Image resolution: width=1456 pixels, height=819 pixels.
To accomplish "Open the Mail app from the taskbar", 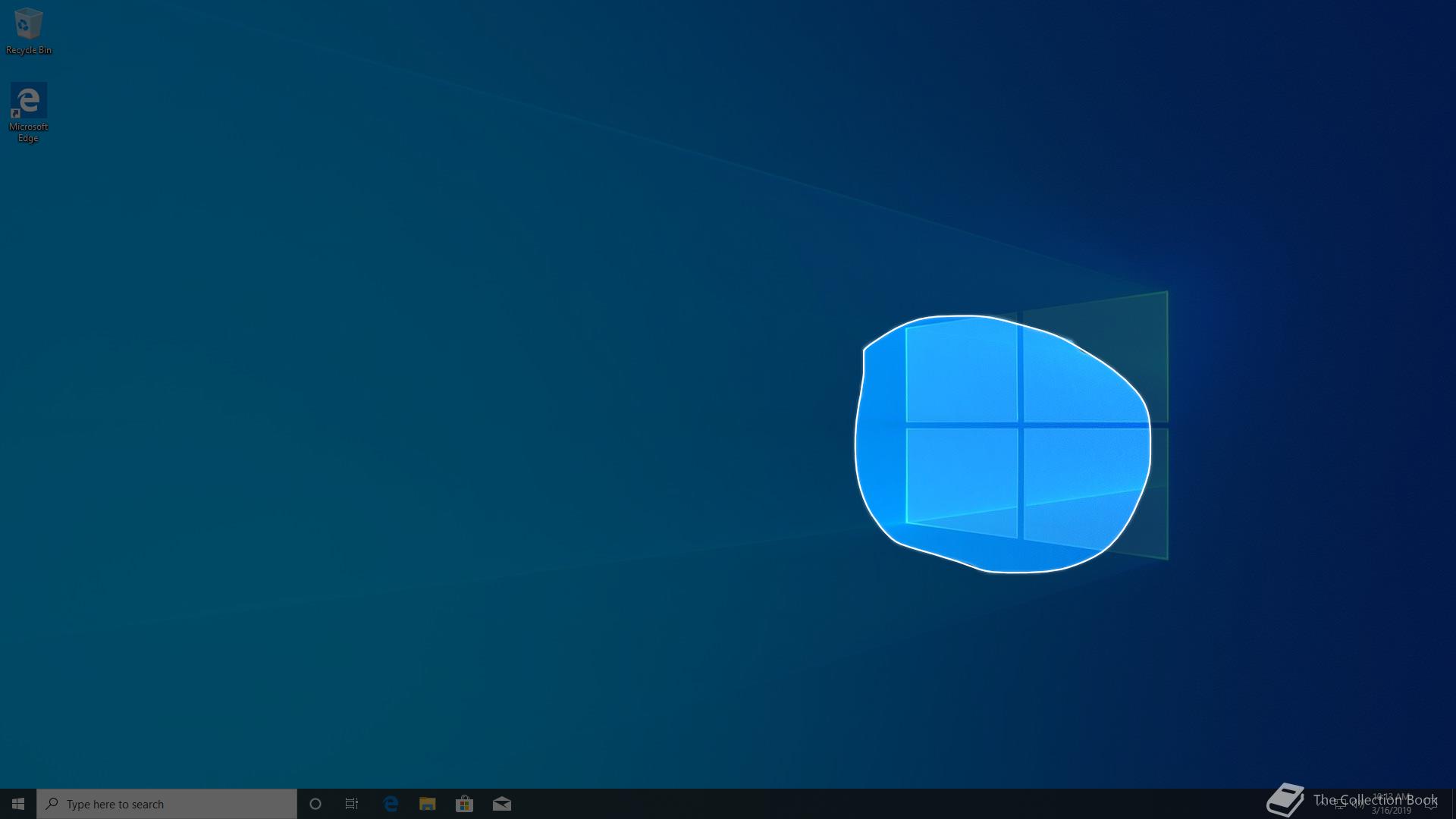I will point(502,804).
